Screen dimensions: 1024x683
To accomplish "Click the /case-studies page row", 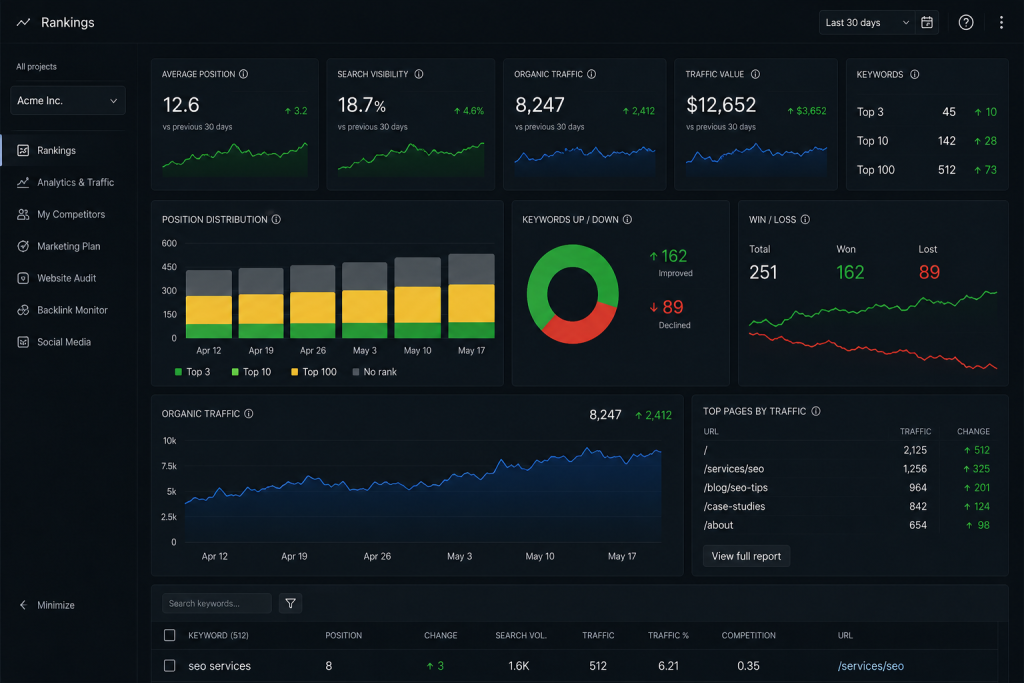I will point(846,507).
